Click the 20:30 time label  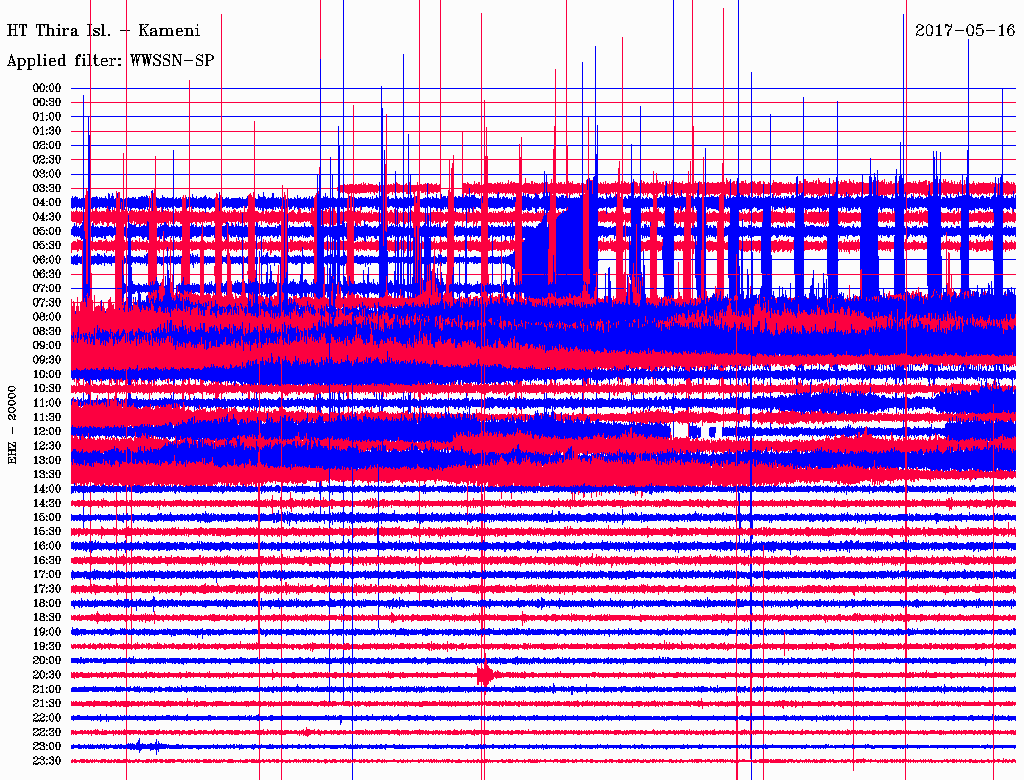tap(47, 675)
